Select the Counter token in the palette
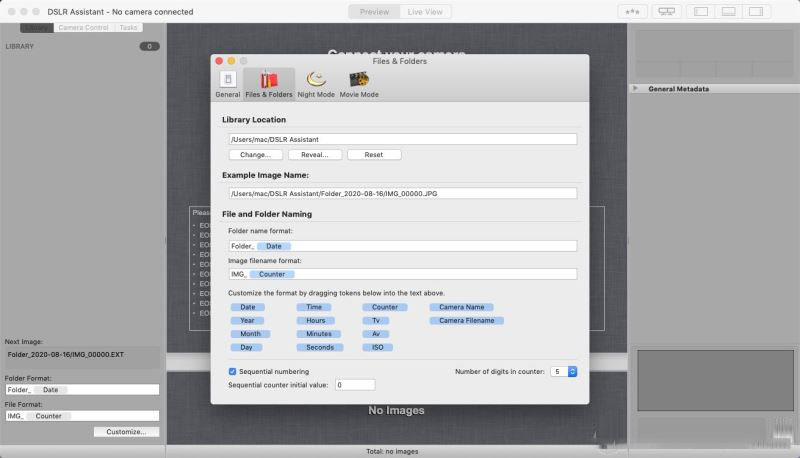The height and width of the screenshot is (458, 800). (385, 307)
